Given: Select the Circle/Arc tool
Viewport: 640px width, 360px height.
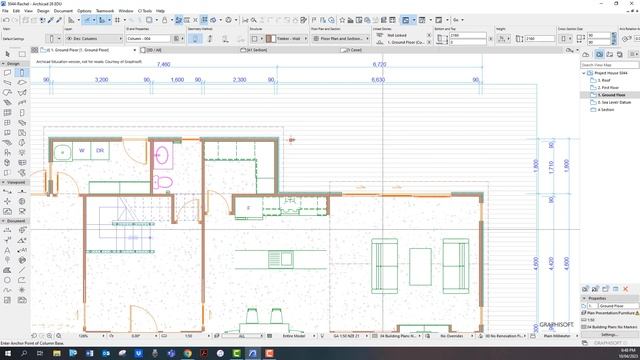Looking at the screenshot, I should tap(7, 280).
